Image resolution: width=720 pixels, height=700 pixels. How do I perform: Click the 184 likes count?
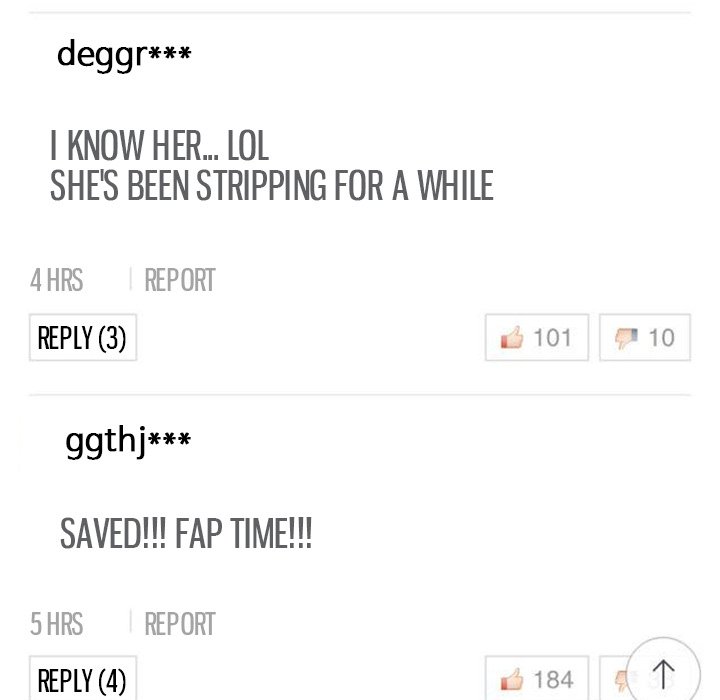[x=553, y=679]
